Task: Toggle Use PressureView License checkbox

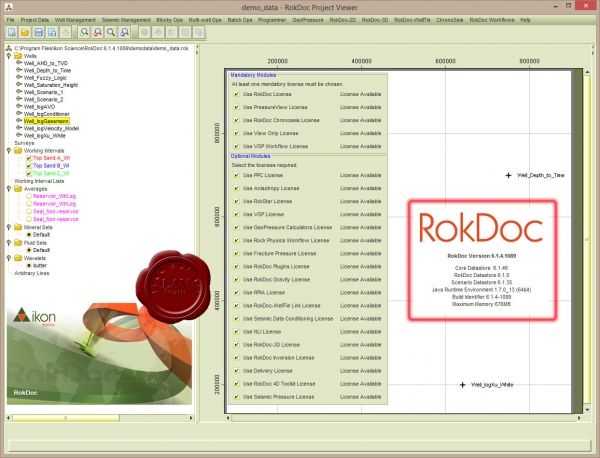Action: pos(236,107)
